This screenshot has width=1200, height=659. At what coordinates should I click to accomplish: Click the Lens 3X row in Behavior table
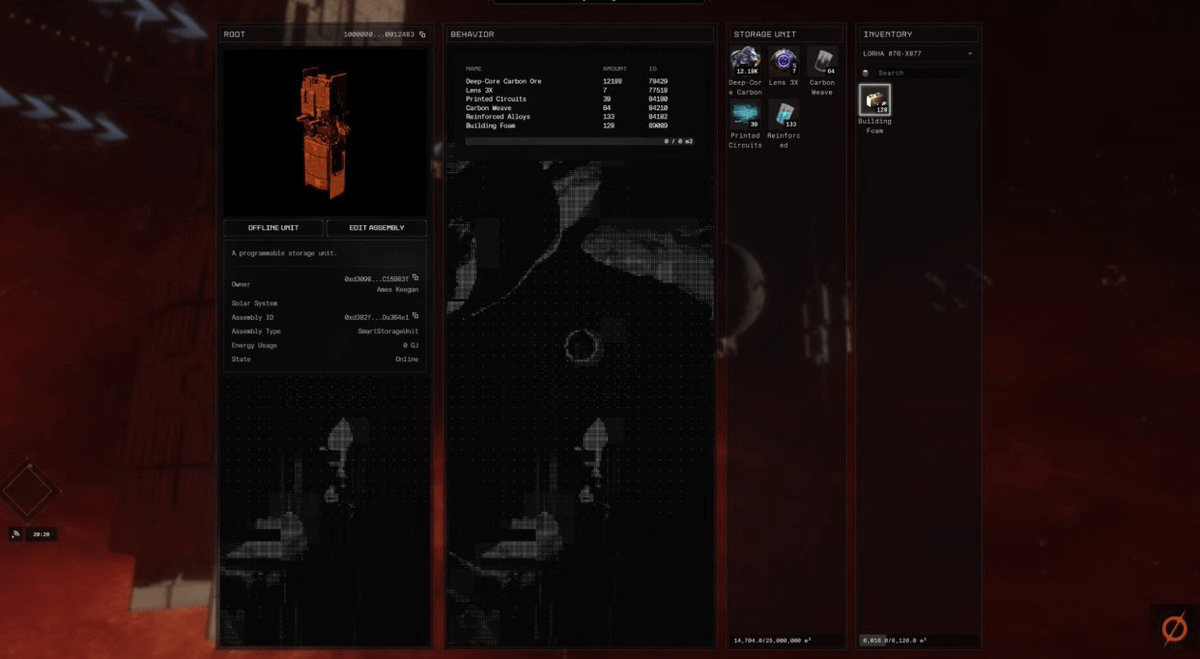[580, 90]
